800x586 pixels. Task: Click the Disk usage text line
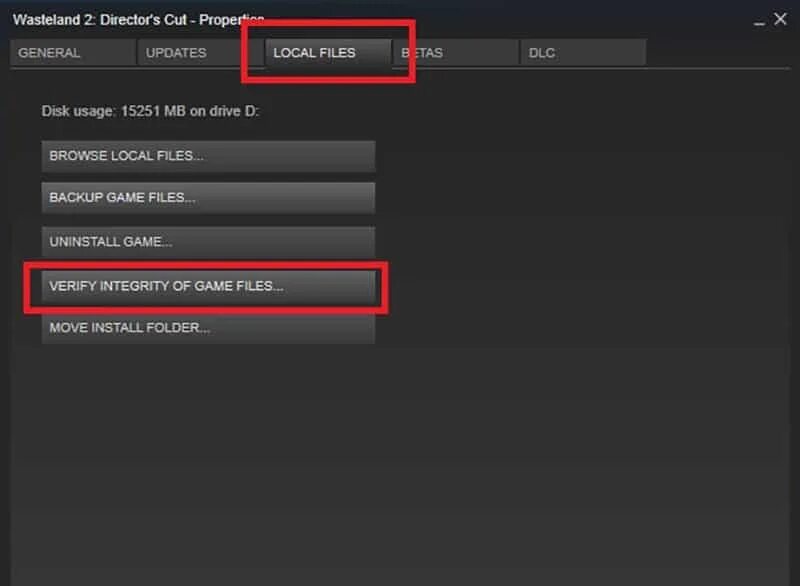[x=150, y=111]
